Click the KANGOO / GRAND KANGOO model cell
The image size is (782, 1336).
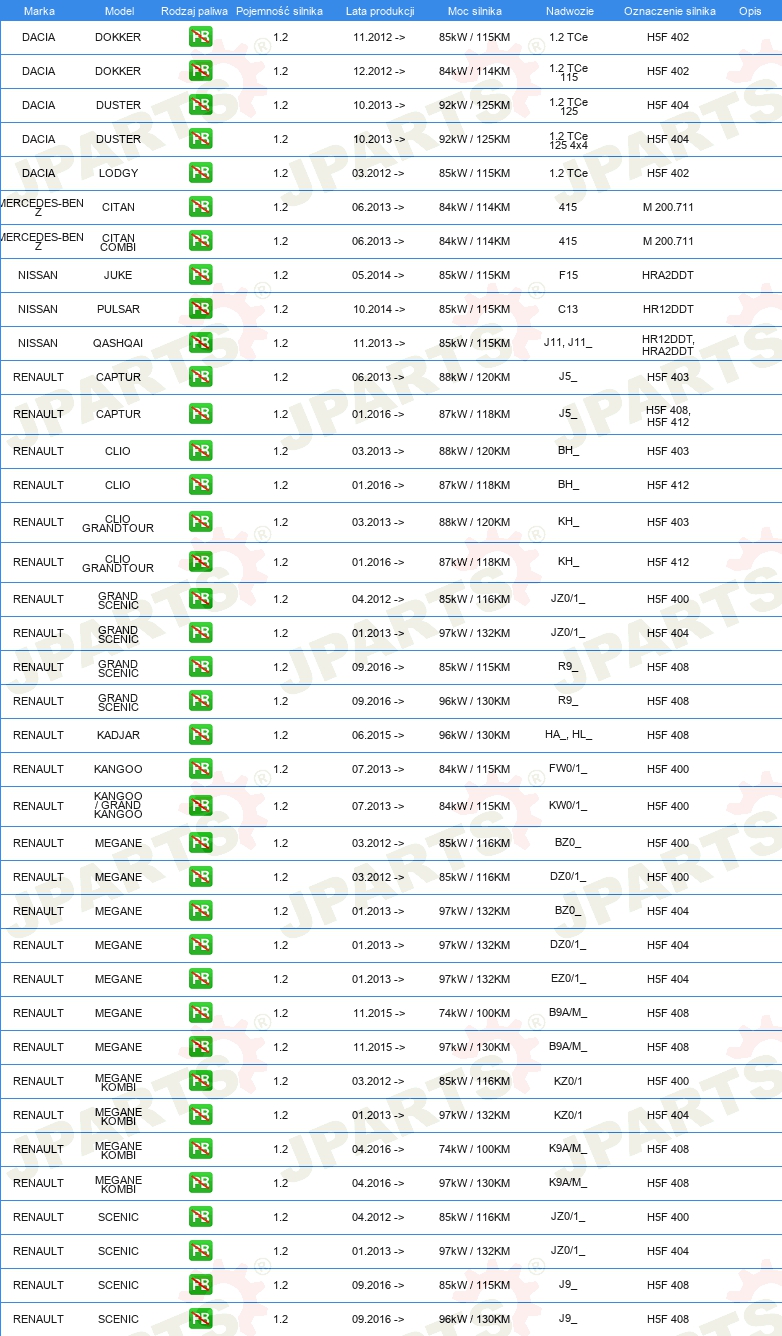pos(118,806)
